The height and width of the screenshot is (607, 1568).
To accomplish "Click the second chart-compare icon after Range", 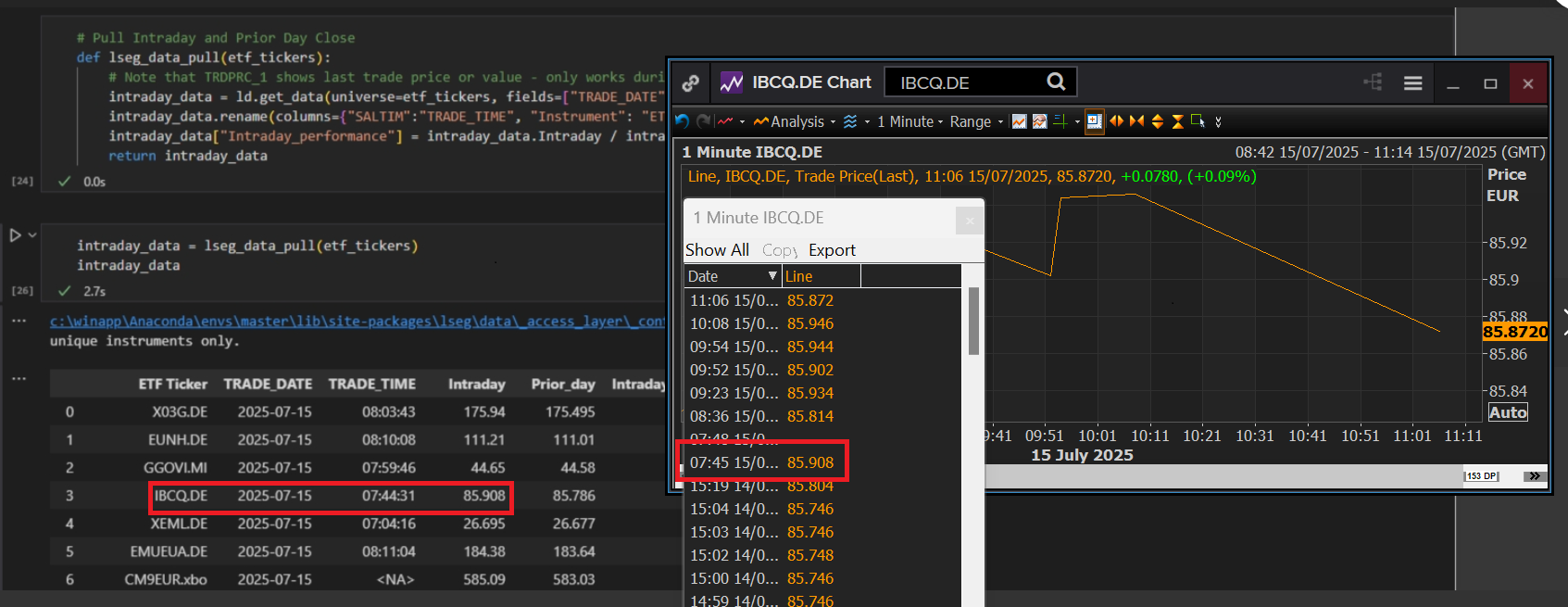I will [1039, 121].
